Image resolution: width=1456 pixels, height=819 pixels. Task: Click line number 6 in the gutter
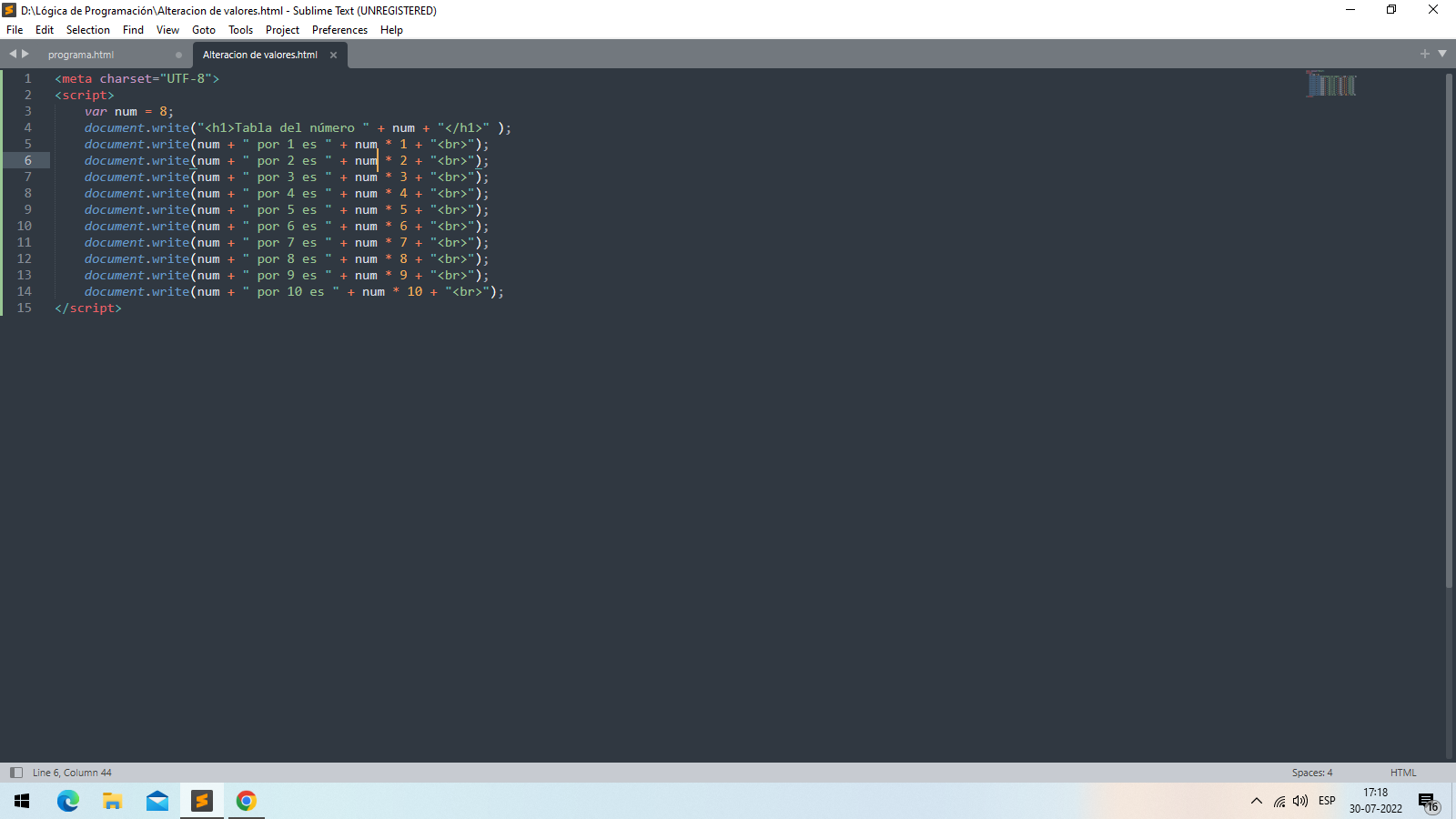pyautogui.click(x=27, y=161)
